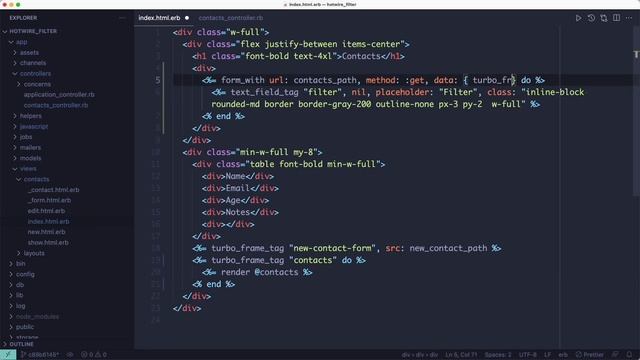
Task: Click the breadcrumb div path in status bar
Action: [420, 355]
